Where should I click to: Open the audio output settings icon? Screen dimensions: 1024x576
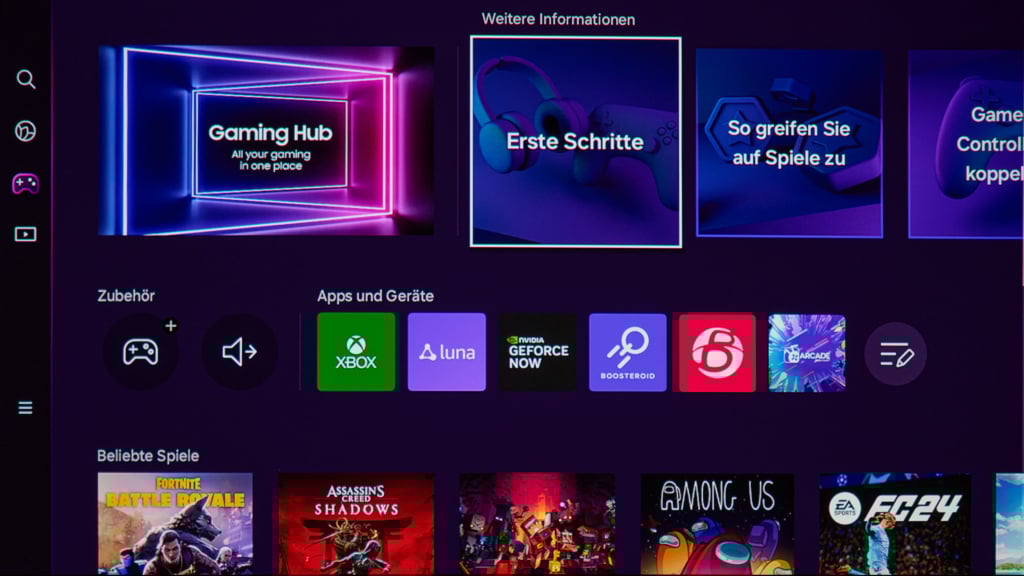[240, 352]
